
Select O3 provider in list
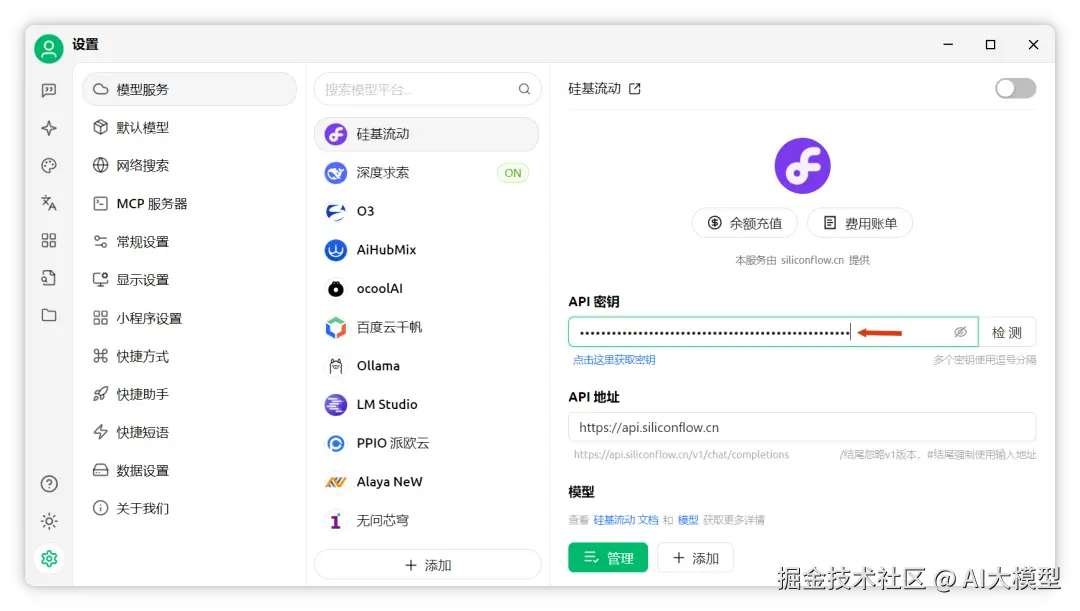click(426, 211)
